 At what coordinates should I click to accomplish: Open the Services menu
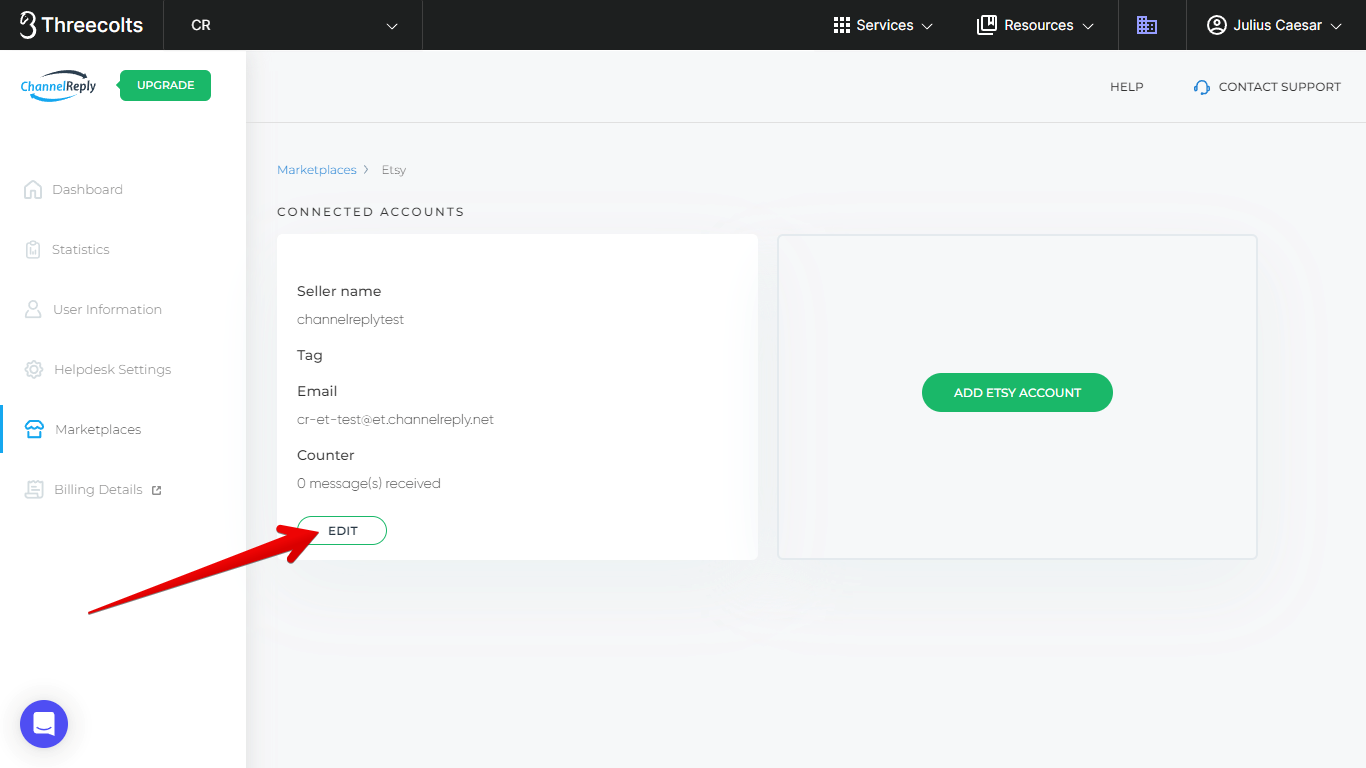(883, 25)
